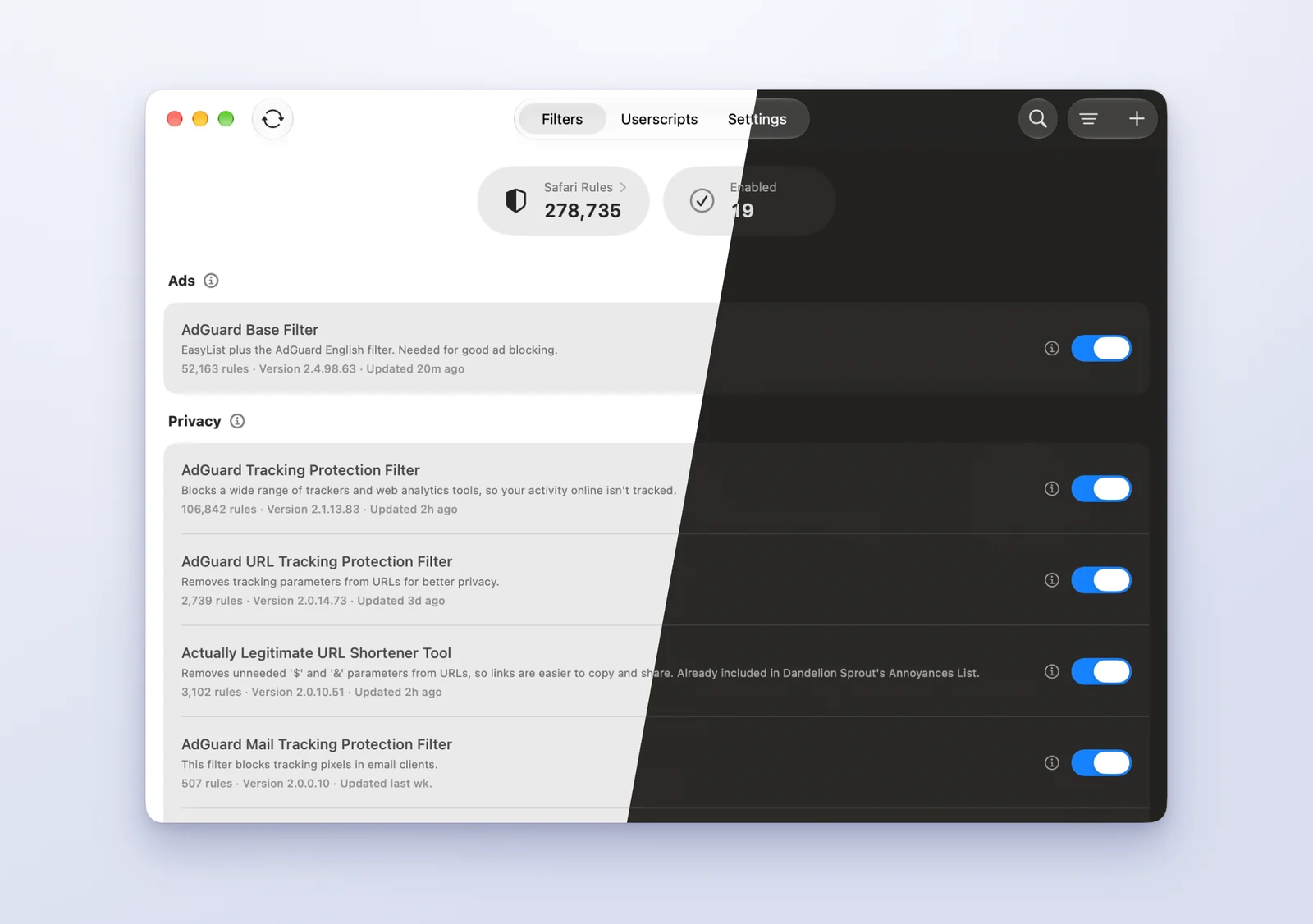Open info for Actually Legitimate URL Shortener Tool
Viewport: 1313px width, 924px height.
click(x=1051, y=671)
